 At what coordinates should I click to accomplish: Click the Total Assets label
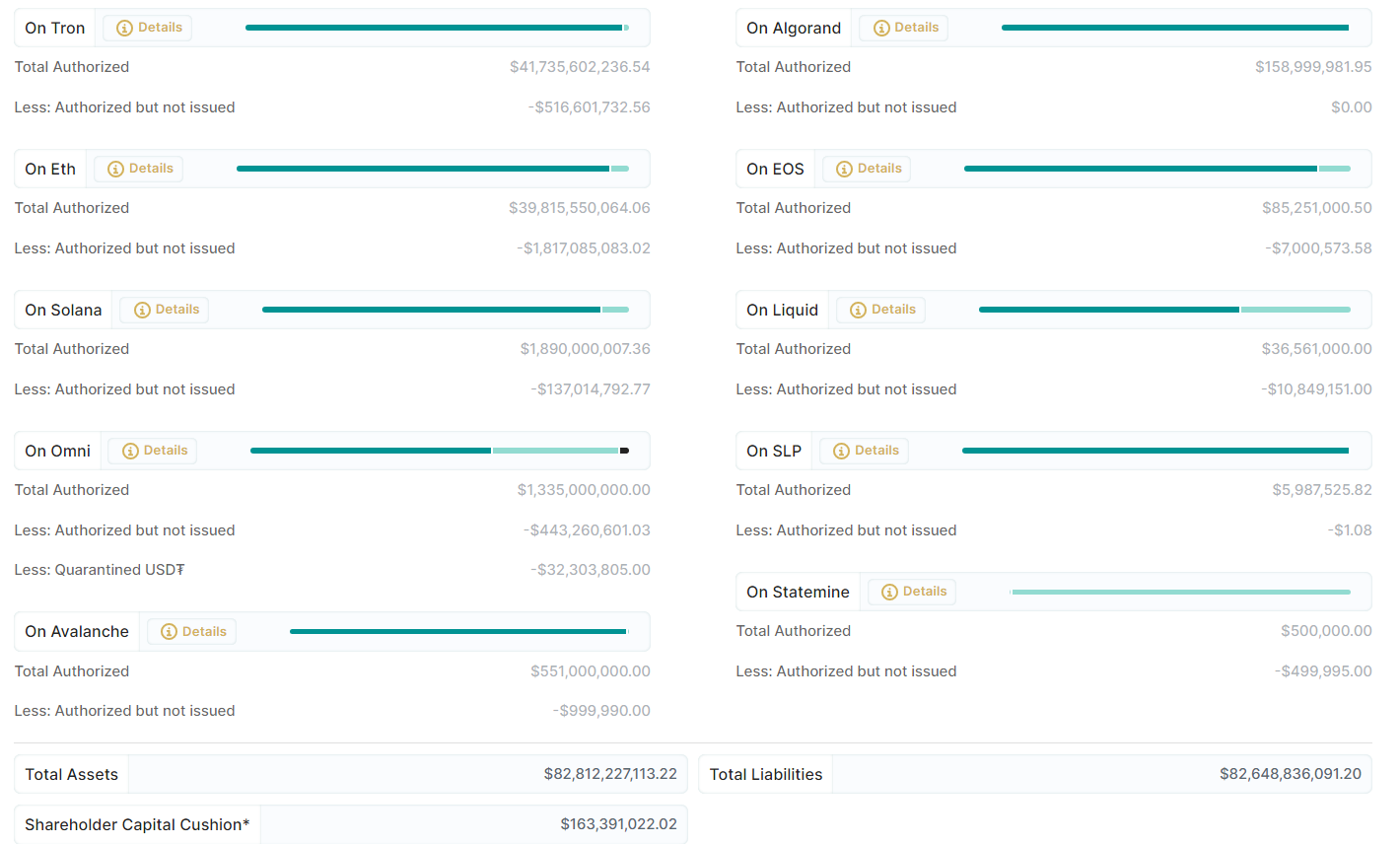71,775
